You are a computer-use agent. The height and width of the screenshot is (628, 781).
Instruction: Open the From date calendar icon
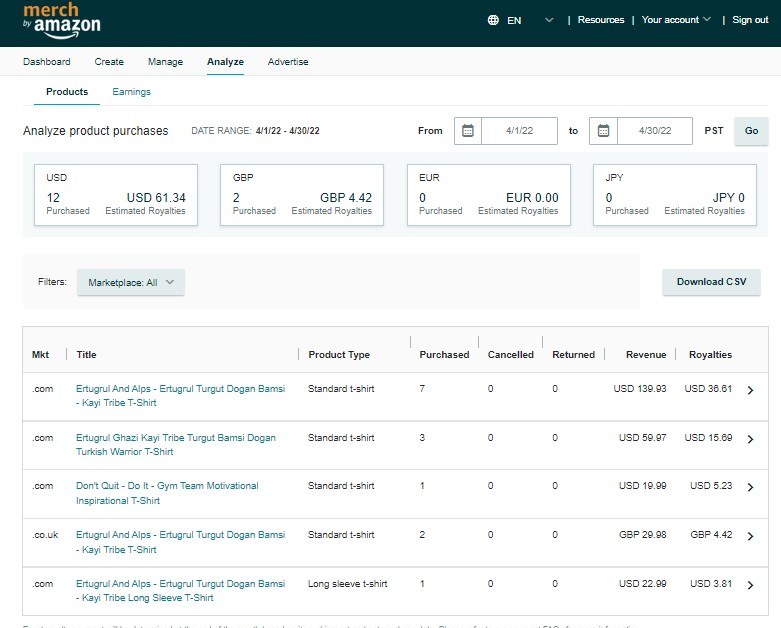coord(468,131)
